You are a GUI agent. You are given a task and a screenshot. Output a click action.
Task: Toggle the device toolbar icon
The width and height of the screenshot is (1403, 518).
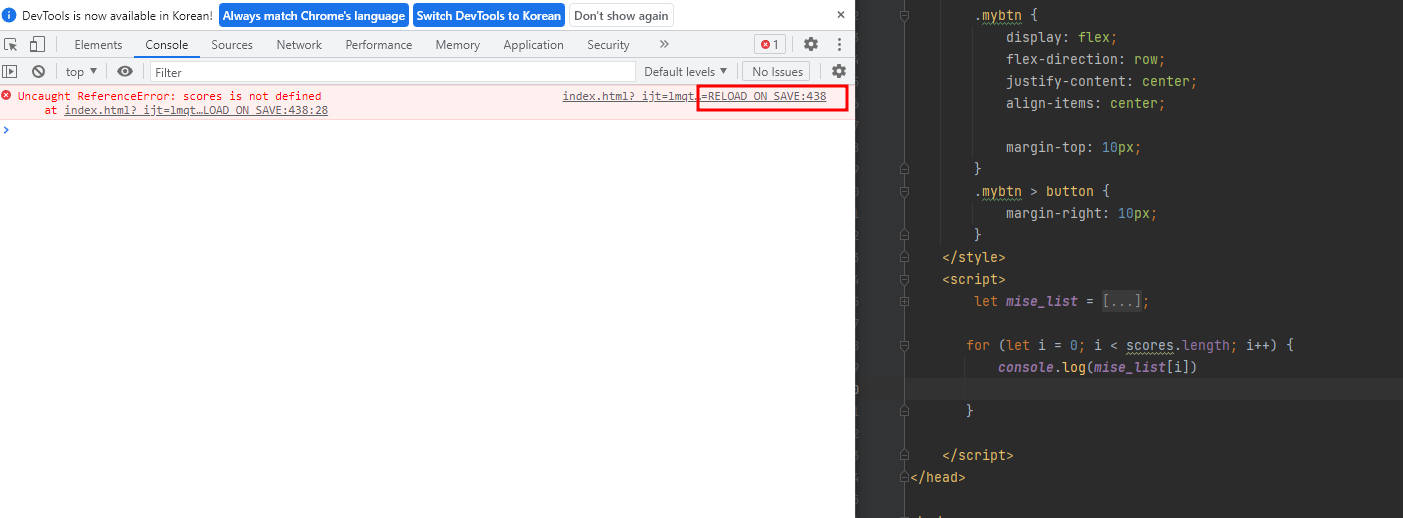[37, 44]
